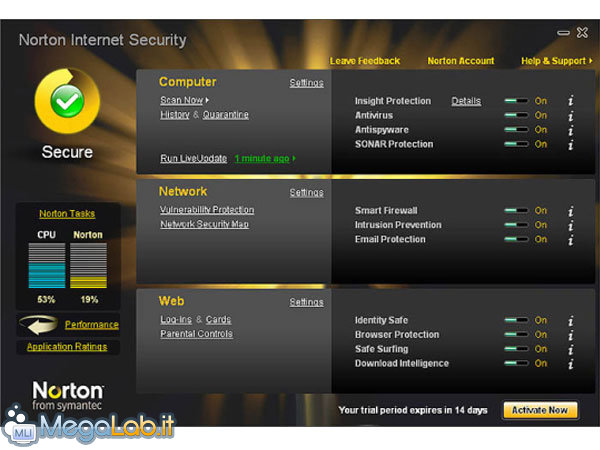Open Browser Protection info icon
The height and width of the screenshot is (450, 600).
[x=571, y=335]
